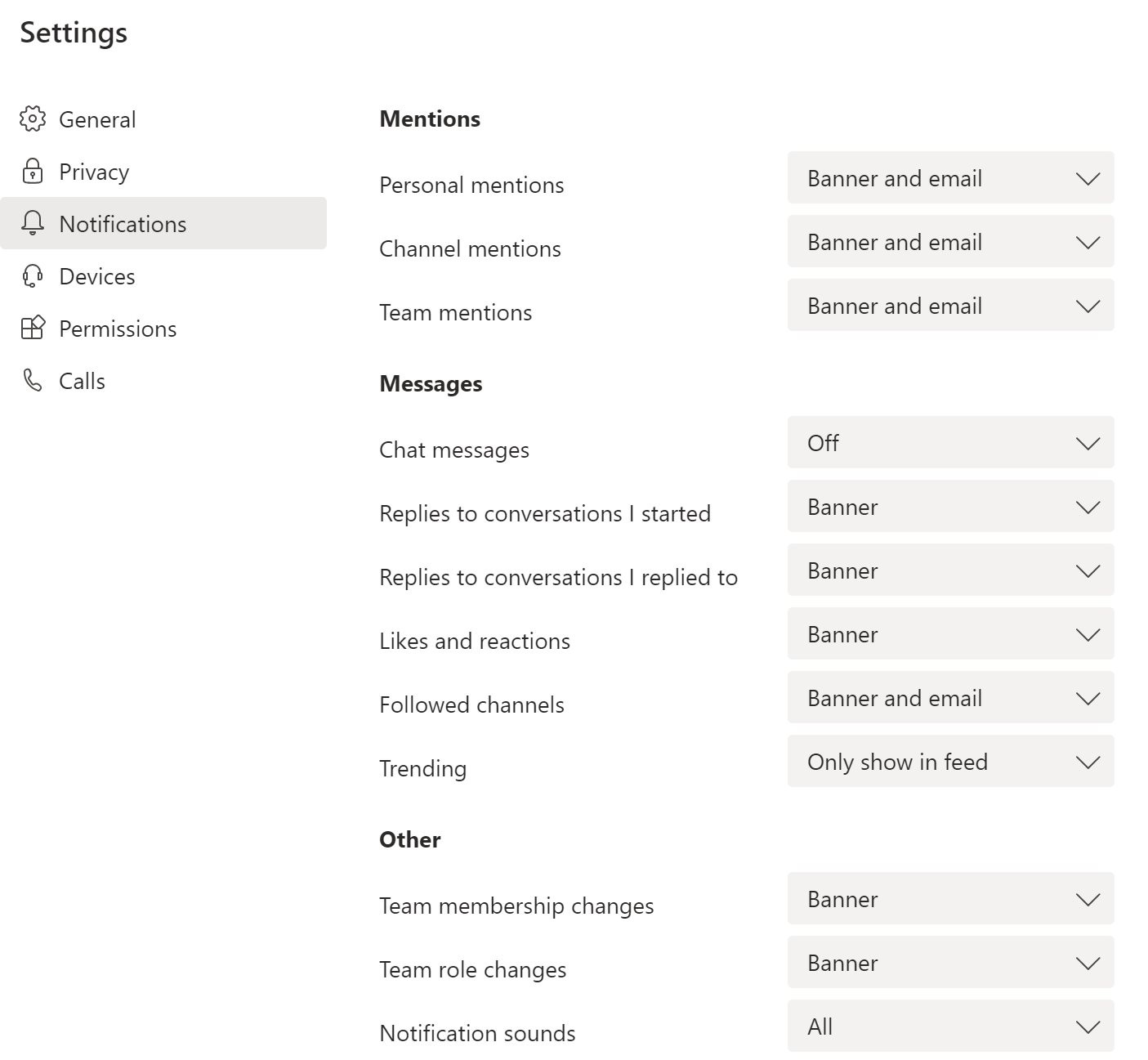Click the Privacy lock icon
This screenshot has height=1060, width=1148.
pyautogui.click(x=32, y=171)
